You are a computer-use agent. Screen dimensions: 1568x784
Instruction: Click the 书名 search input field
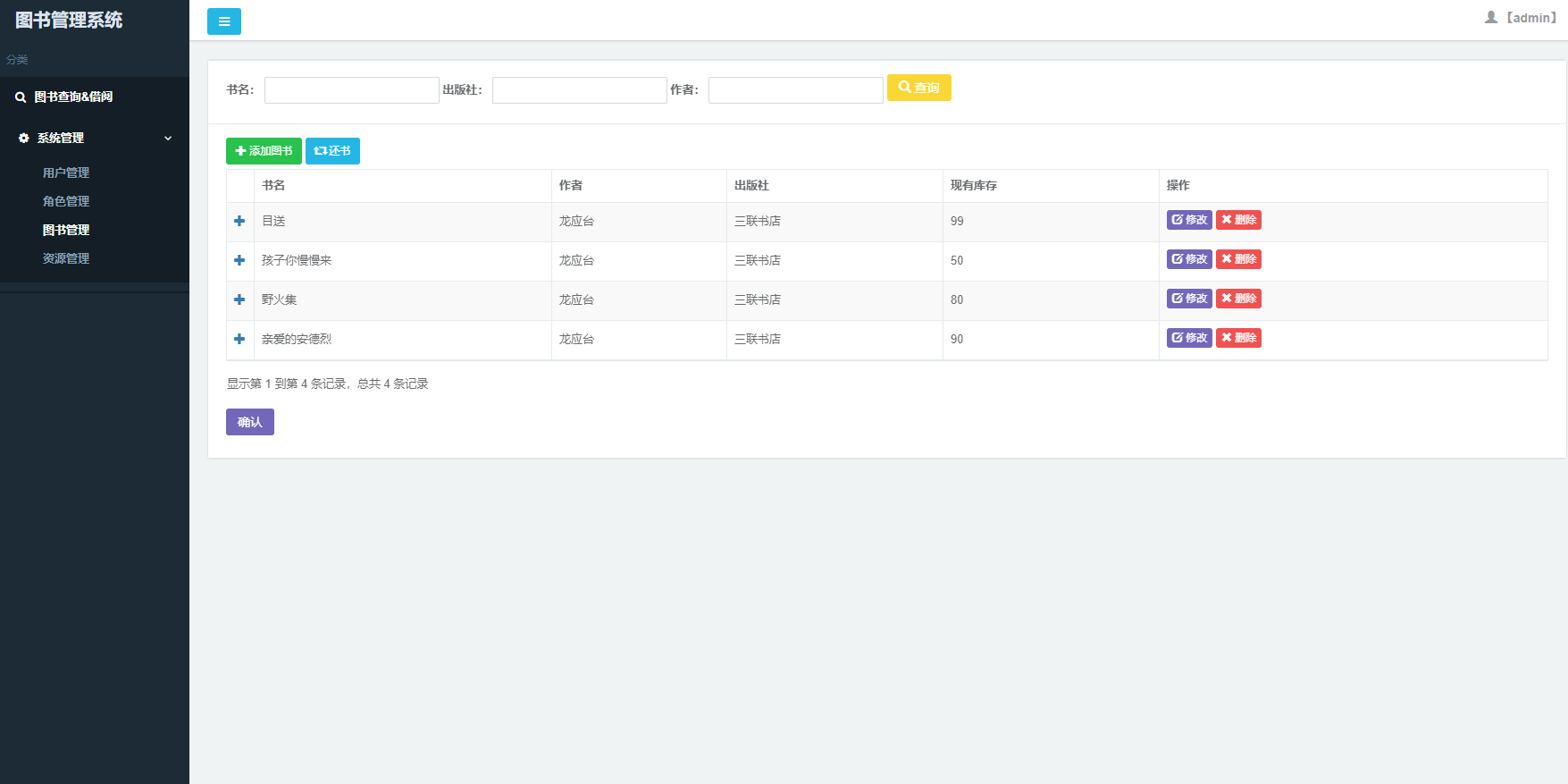352,90
